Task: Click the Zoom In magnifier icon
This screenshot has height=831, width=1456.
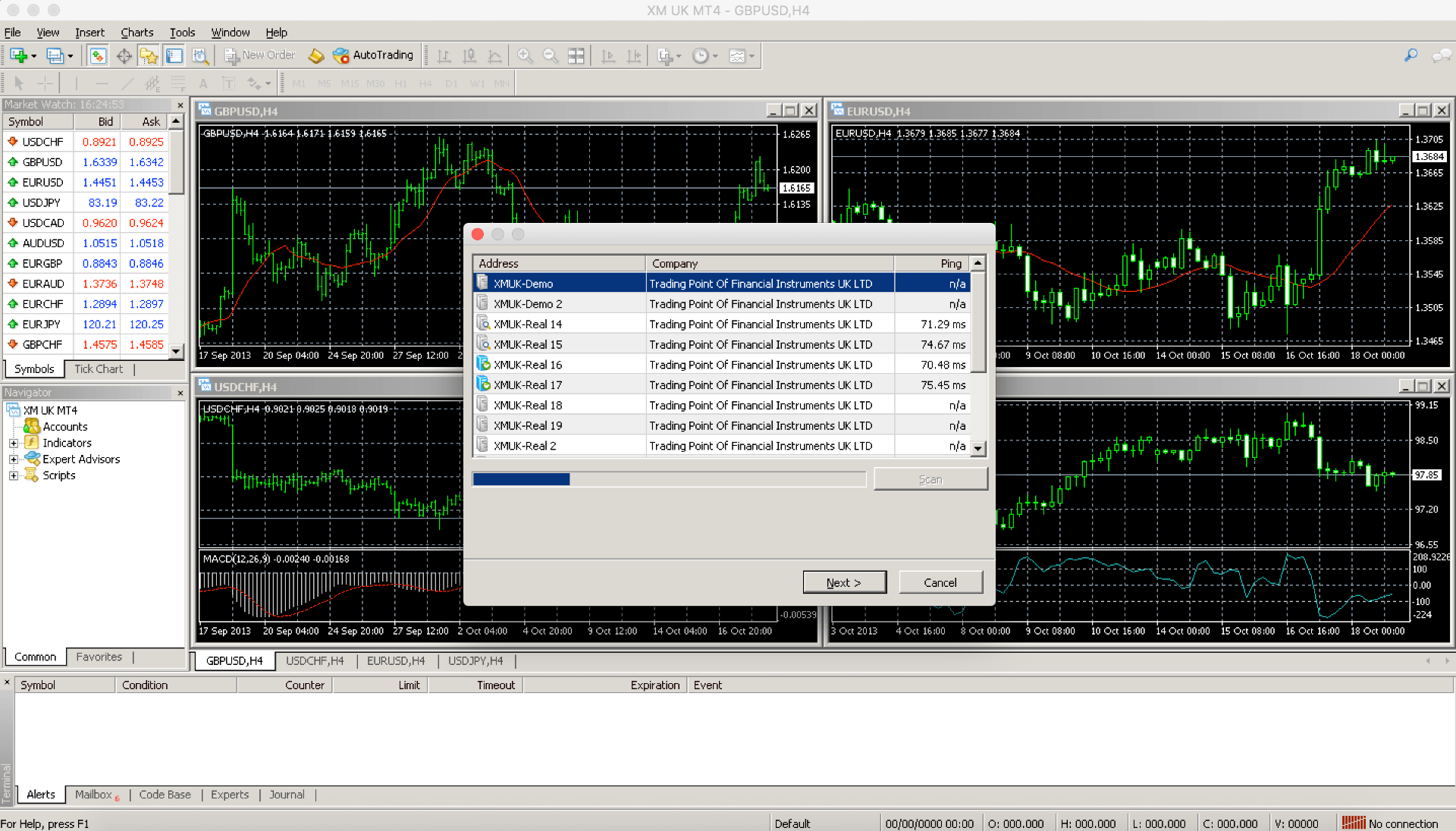Action: (525, 55)
